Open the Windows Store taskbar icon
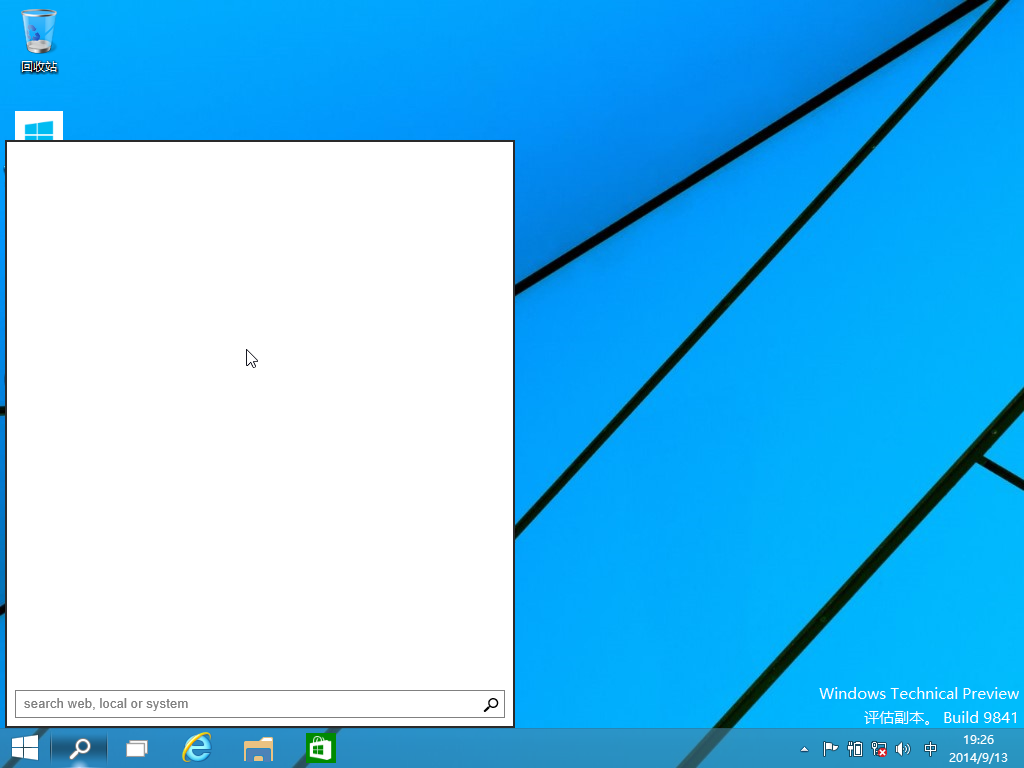This screenshot has height=768, width=1024. (x=320, y=748)
